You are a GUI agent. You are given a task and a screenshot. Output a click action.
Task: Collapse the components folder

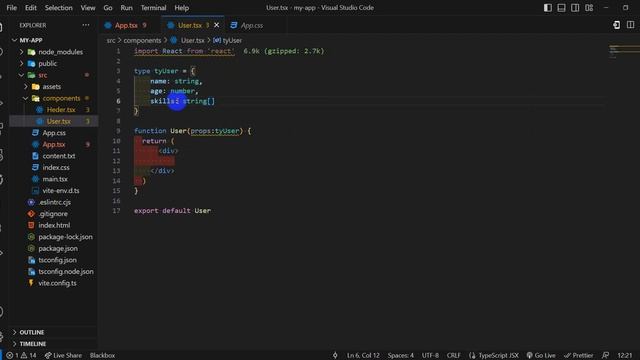(x=26, y=98)
